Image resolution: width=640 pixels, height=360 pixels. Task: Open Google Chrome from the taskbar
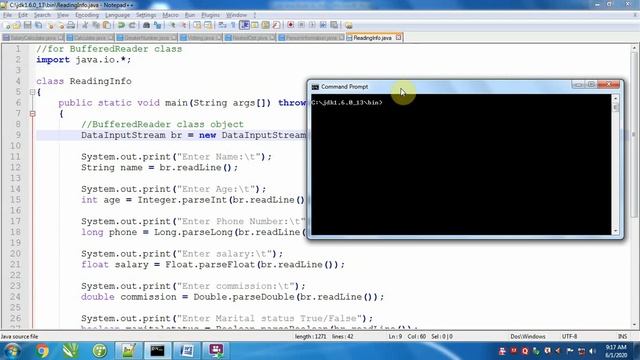coord(42,351)
